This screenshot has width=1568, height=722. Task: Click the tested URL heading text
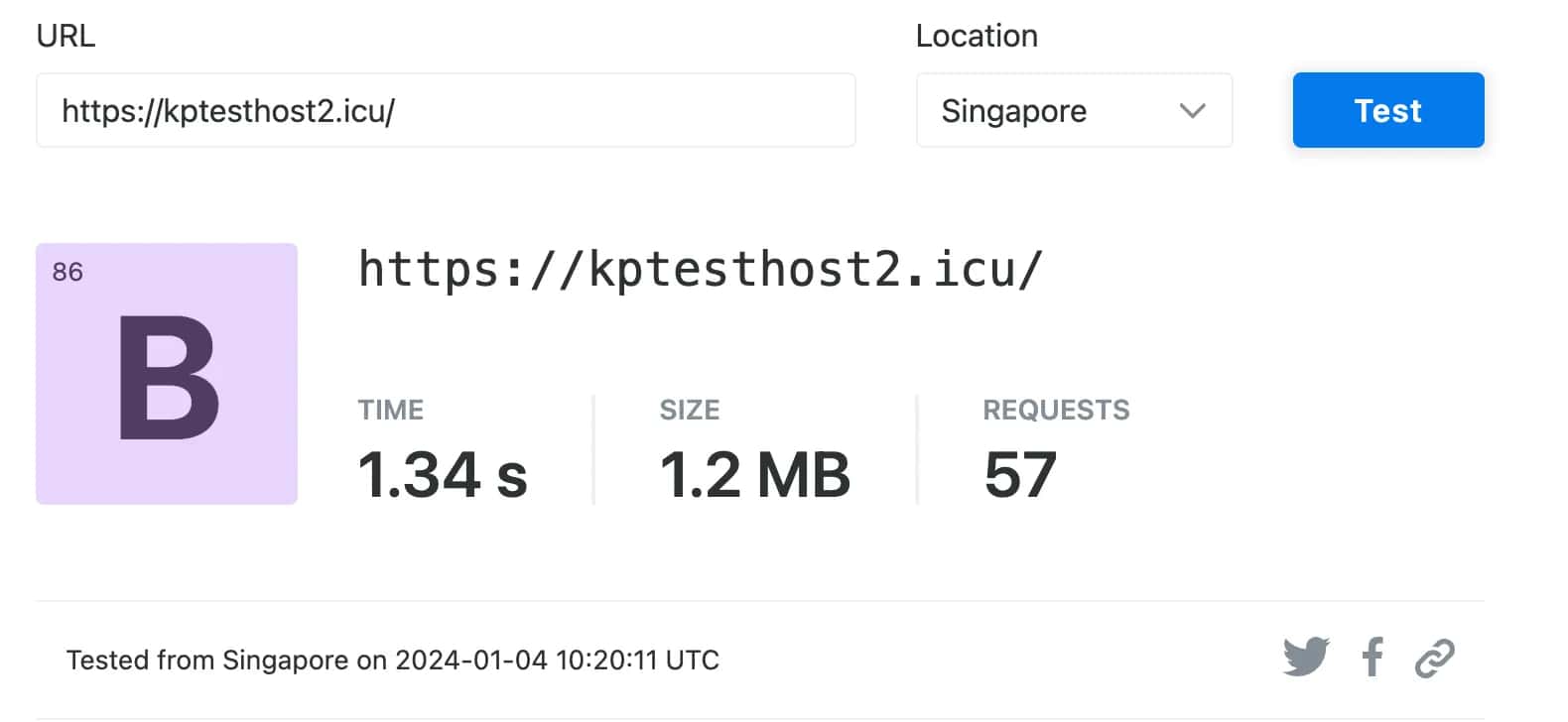[x=700, y=269]
